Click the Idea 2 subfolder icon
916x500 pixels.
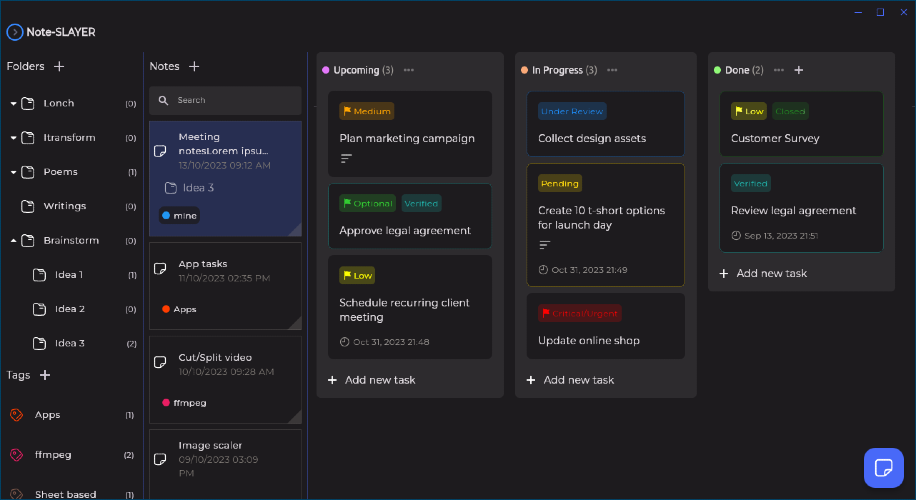point(39,309)
